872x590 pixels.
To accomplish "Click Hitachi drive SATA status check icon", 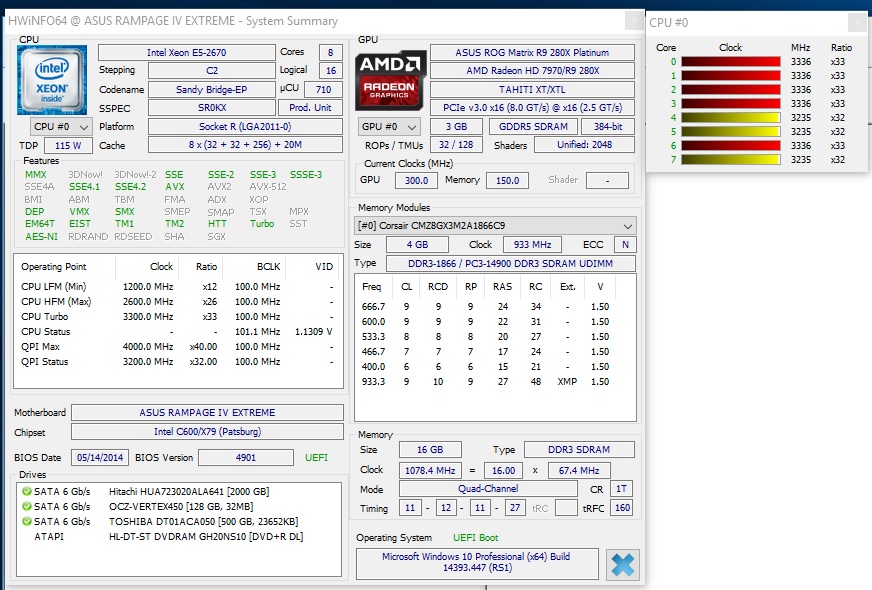I will 26,492.
